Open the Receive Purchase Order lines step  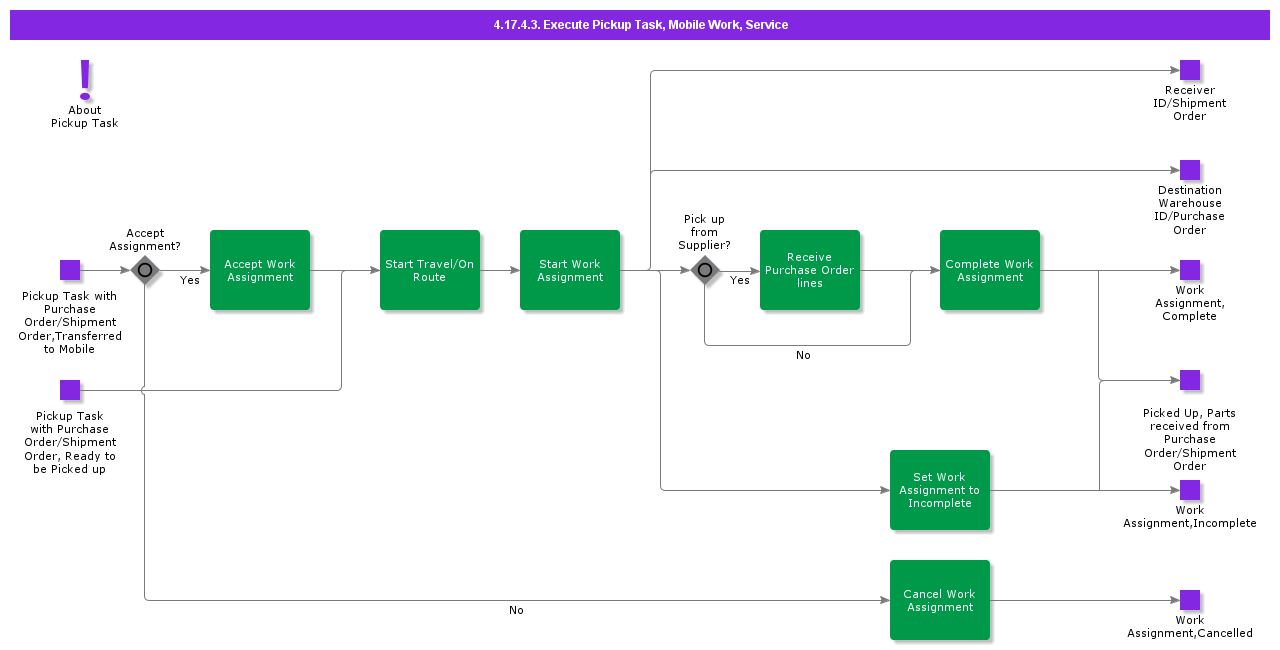[x=810, y=270]
